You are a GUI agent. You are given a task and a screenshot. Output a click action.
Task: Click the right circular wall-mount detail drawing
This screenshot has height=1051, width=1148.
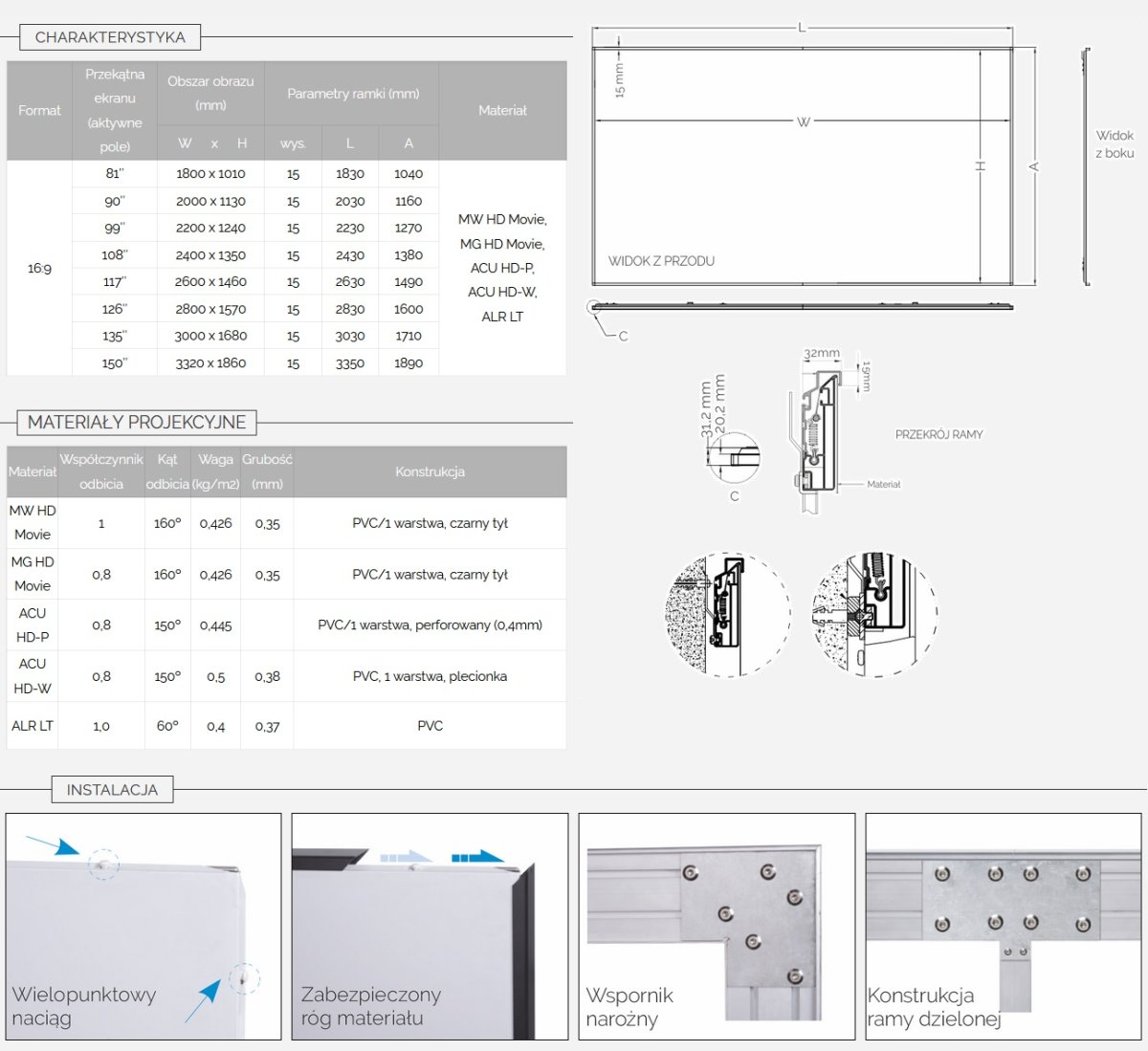(874, 614)
